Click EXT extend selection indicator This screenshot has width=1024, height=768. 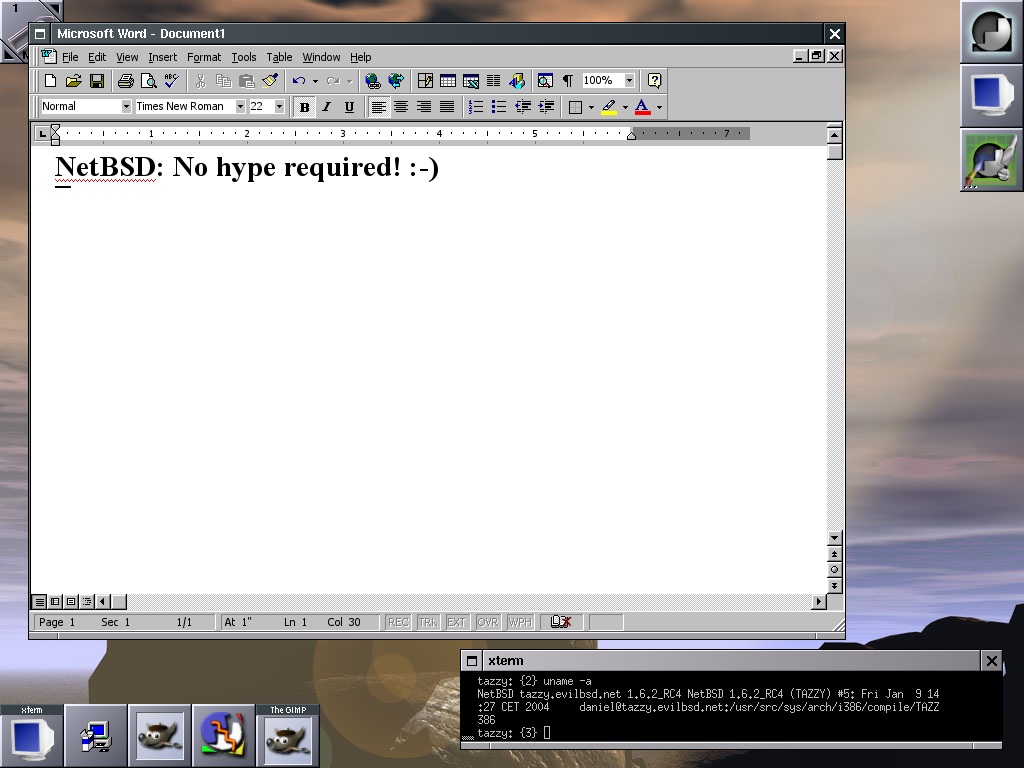point(456,622)
